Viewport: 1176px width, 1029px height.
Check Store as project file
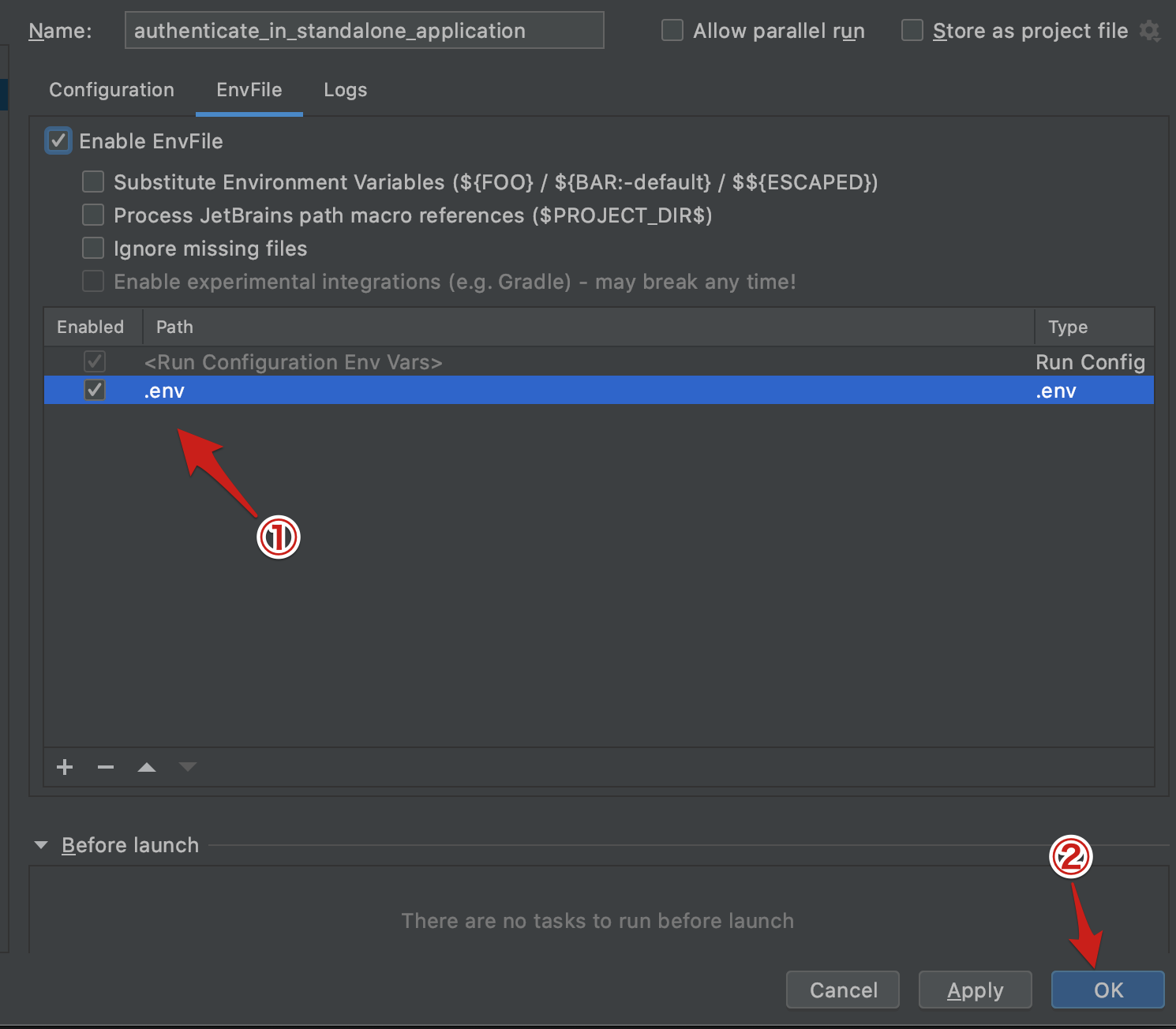click(x=912, y=30)
